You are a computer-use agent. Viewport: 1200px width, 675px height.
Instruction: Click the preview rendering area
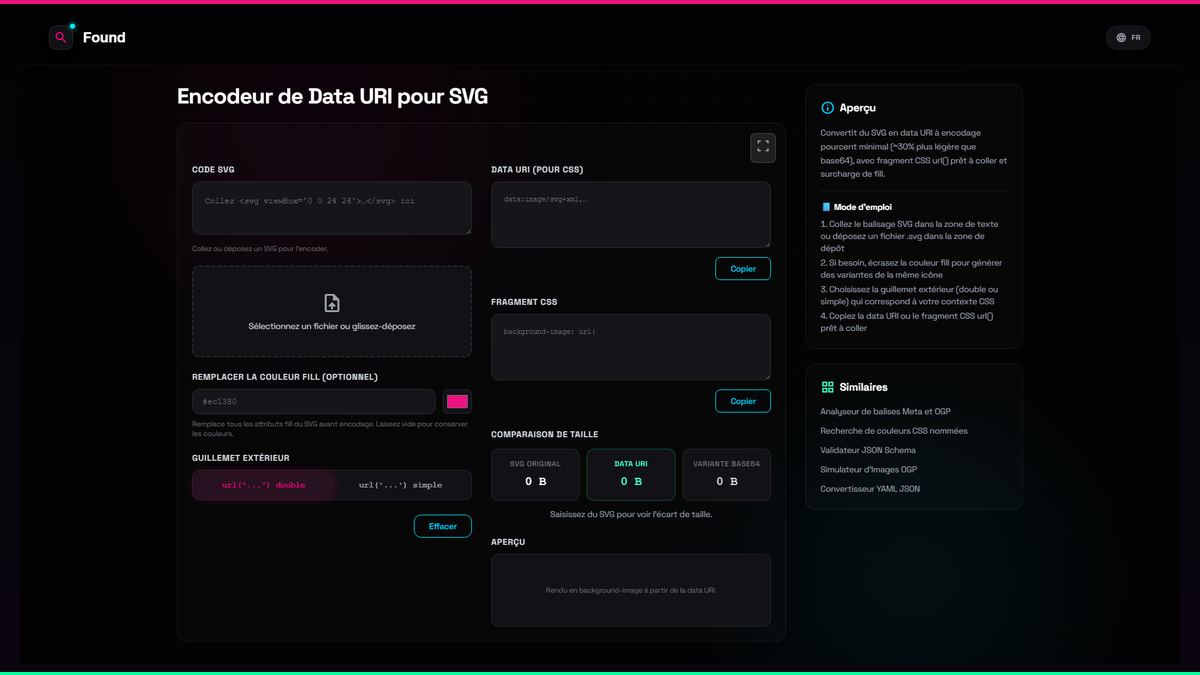(x=631, y=590)
